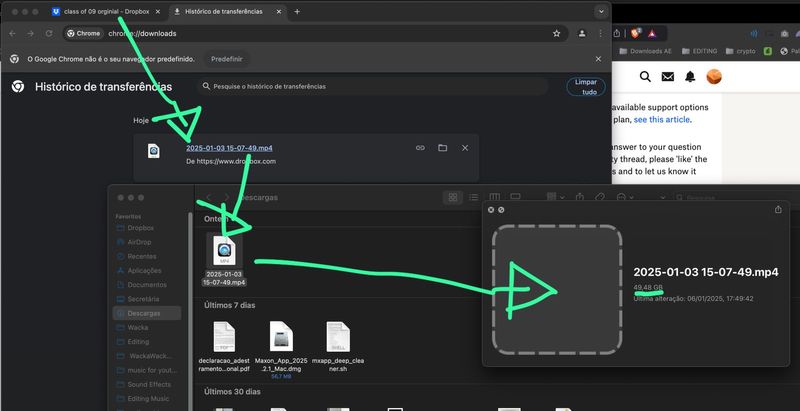This screenshot has height=411, width=800.
Task: Expand Chrome tab search dropdown arrow
Action: [600, 11]
